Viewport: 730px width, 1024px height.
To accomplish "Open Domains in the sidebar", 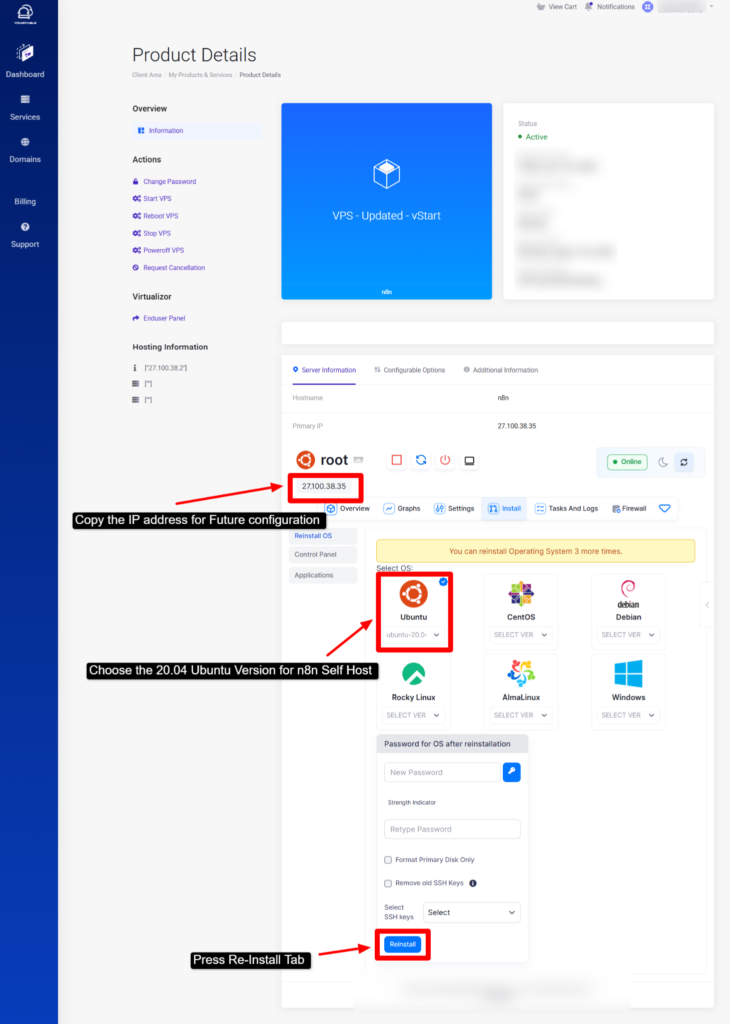I will [x=25, y=150].
